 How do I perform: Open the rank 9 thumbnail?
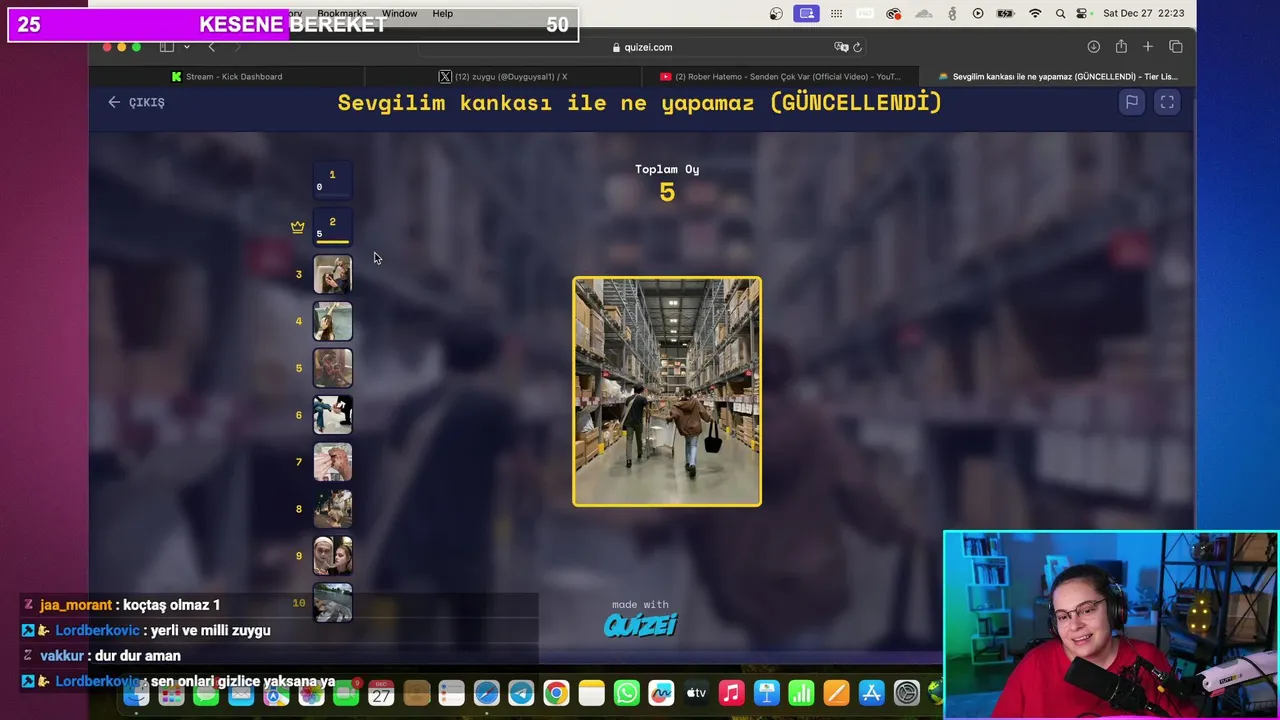pyautogui.click(x=333, y=556)
